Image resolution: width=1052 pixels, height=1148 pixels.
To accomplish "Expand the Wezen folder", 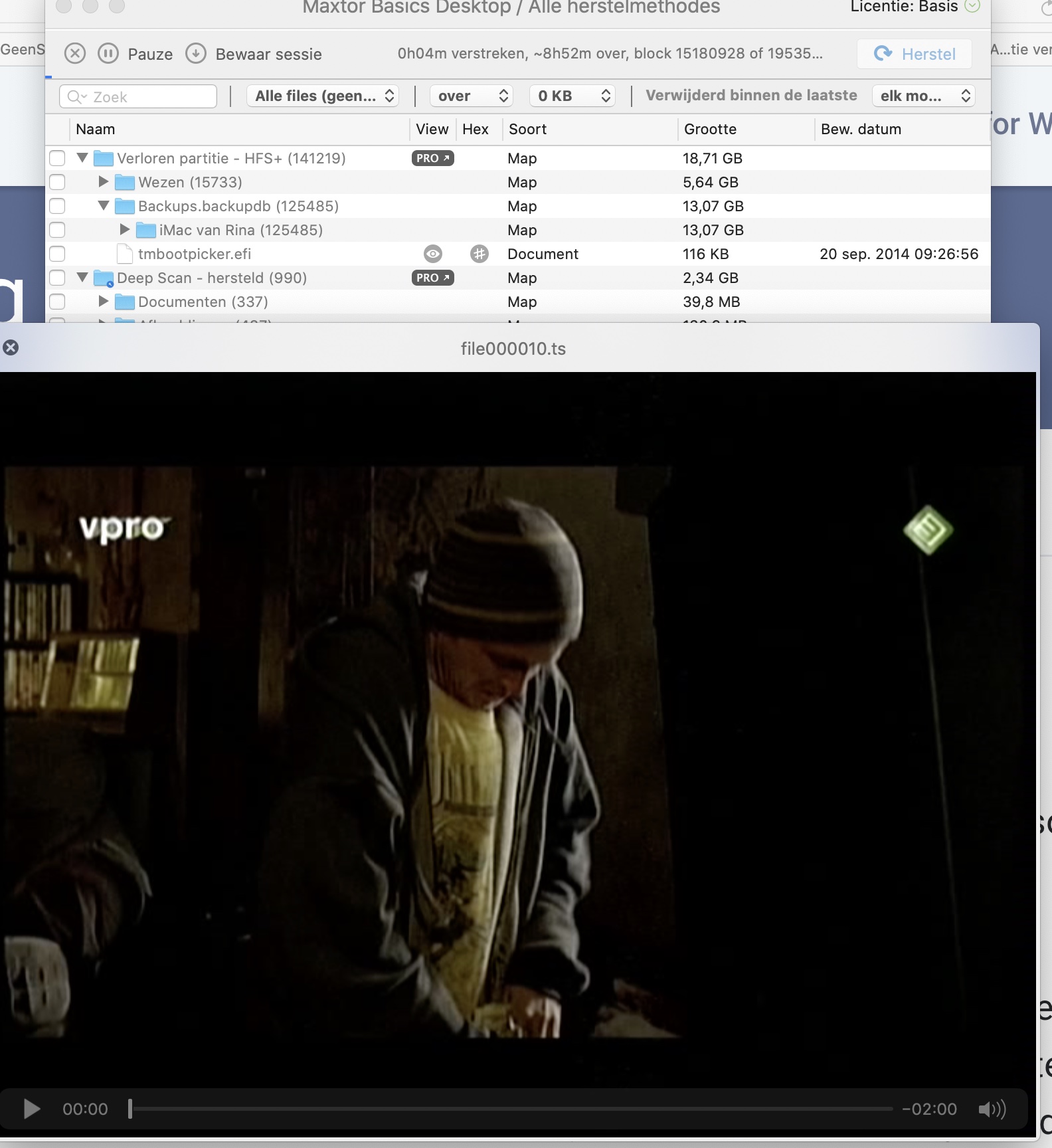I will [104, 181].
